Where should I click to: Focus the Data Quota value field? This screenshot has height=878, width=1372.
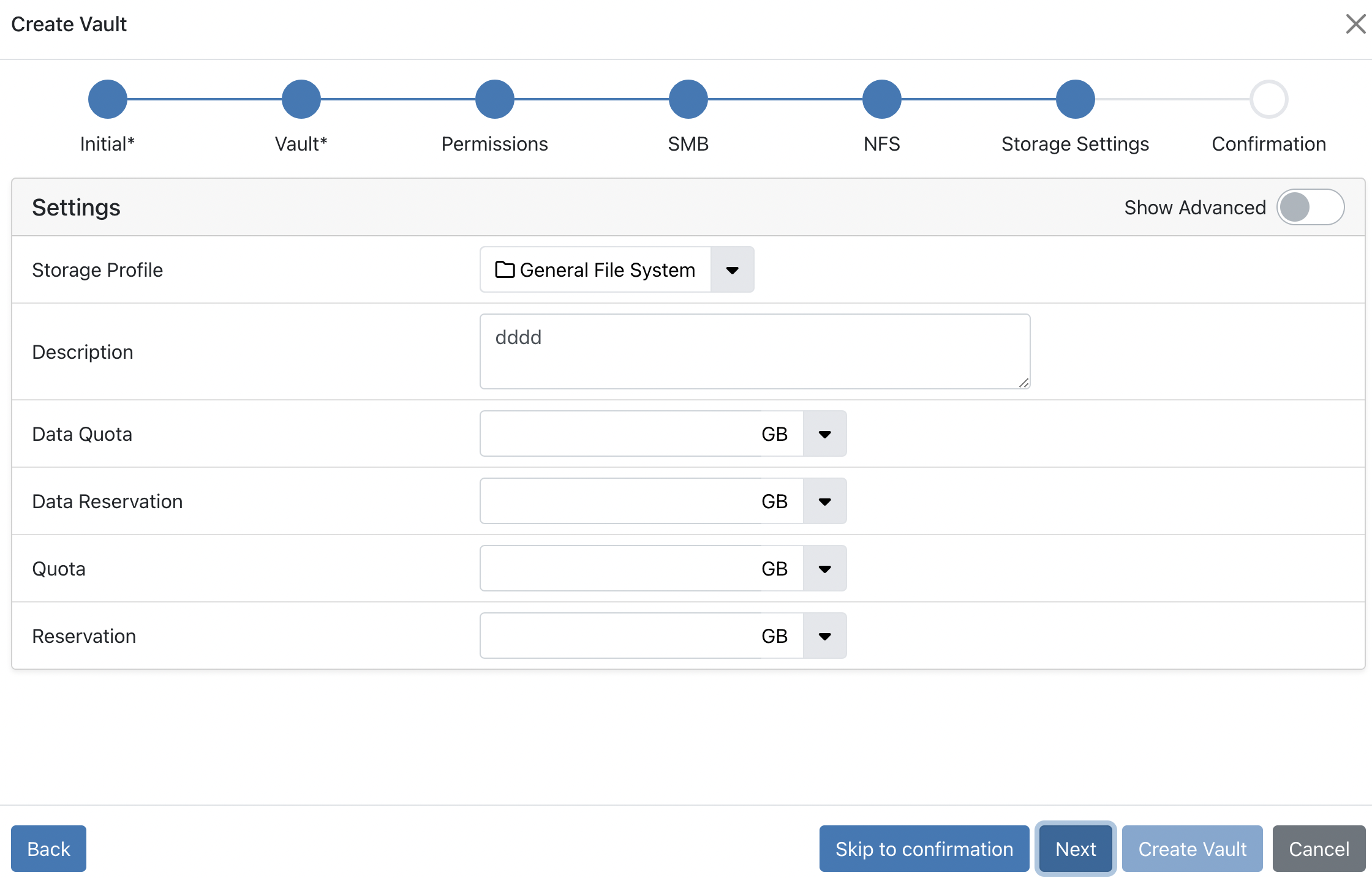click(x=619, y=434)
